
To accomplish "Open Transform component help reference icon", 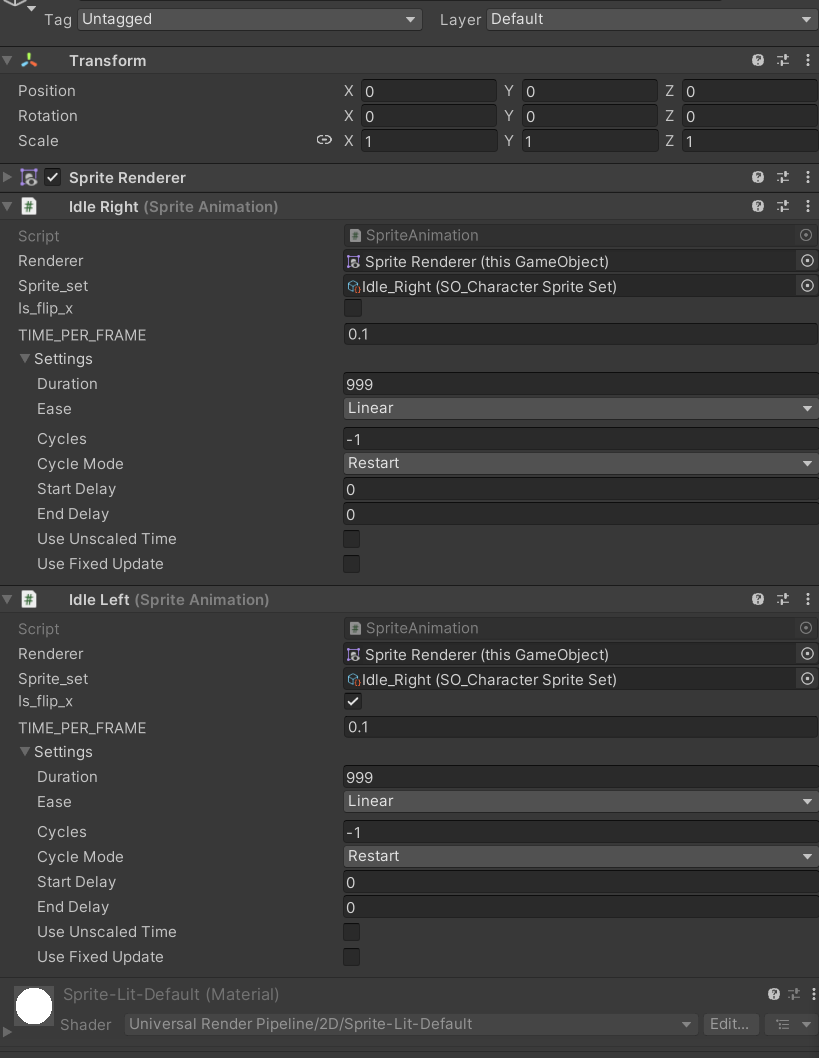I will (758, 60).
